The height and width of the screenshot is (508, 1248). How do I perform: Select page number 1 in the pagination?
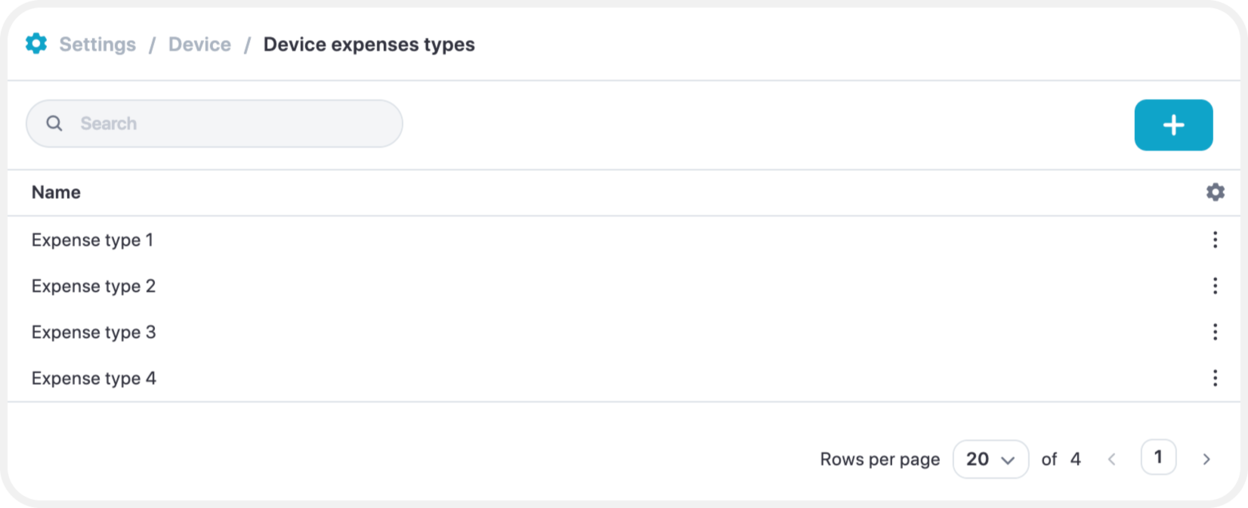pos(1158,457)
